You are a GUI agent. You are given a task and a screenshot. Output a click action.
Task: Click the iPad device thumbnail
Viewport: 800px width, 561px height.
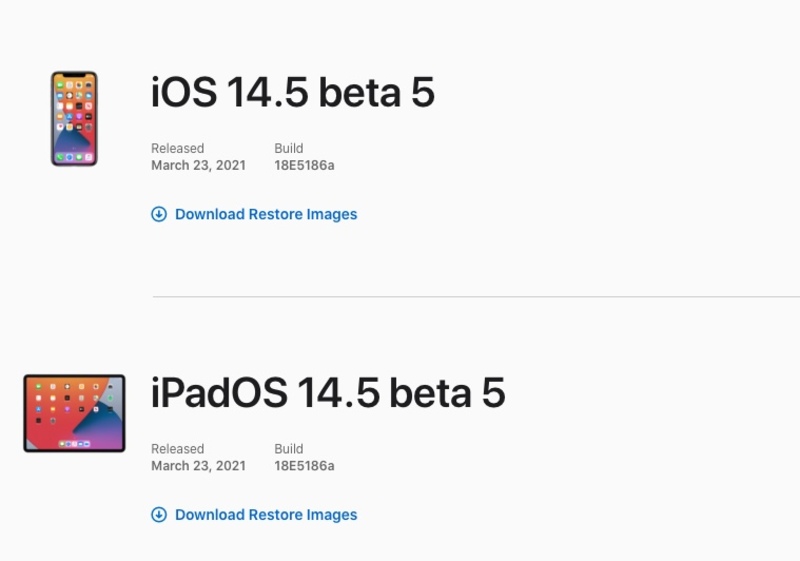click(74, 413)
